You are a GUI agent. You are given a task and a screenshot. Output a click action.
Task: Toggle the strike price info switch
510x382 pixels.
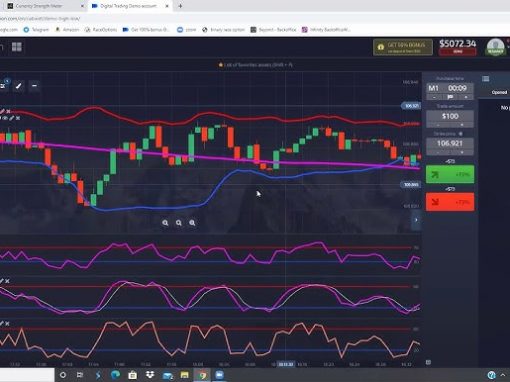(461, 134)
